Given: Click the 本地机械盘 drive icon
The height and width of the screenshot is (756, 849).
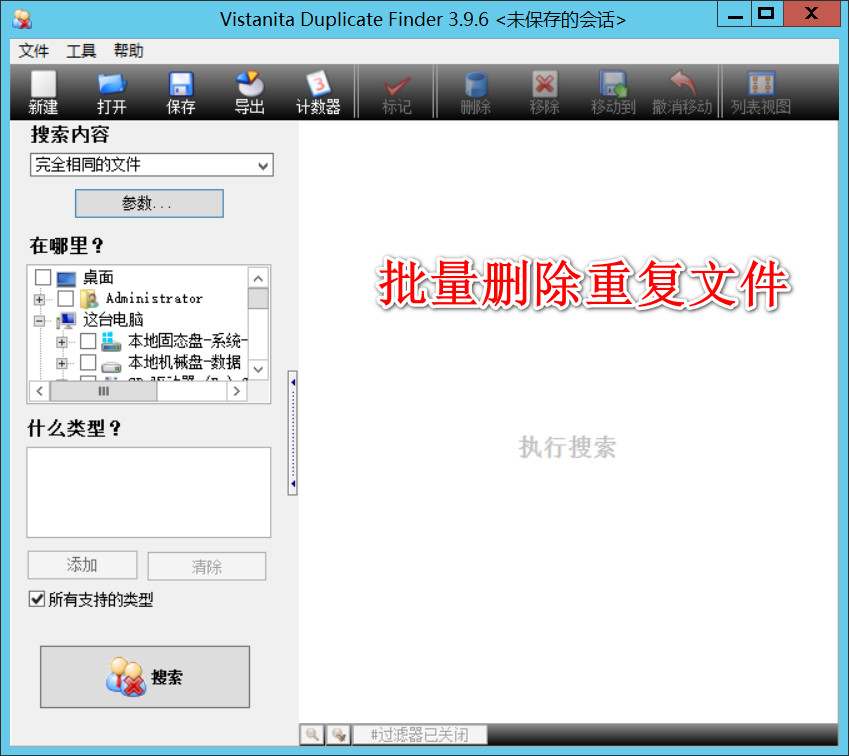Looking at the screenshot, I should [x=112, y=366].
